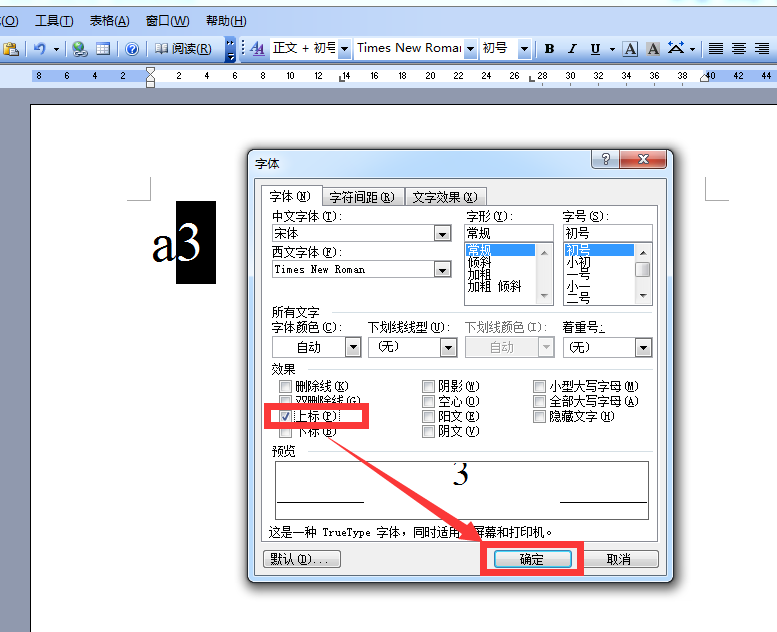Click the font size list down arrow

pos(643,296)
